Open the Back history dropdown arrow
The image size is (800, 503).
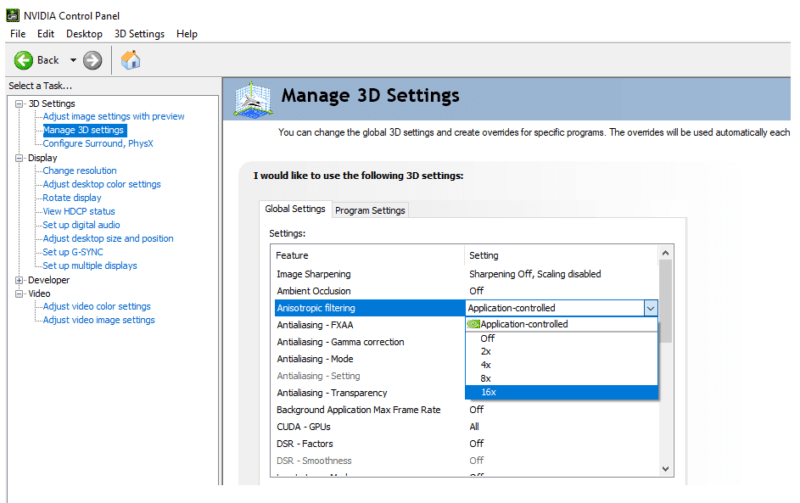pyautogui.click(x=73, y=60)
